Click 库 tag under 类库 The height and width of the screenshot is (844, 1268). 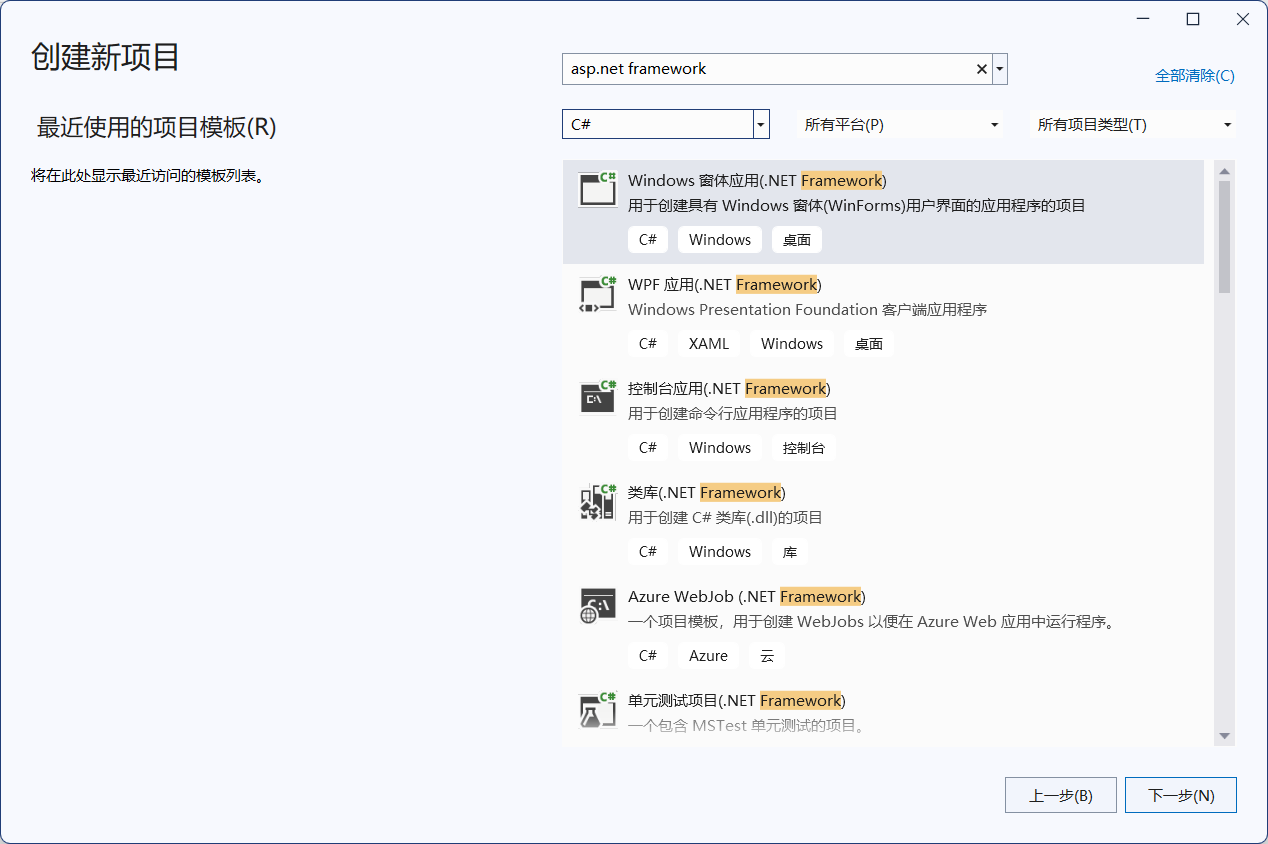click(x=790, y=552)
